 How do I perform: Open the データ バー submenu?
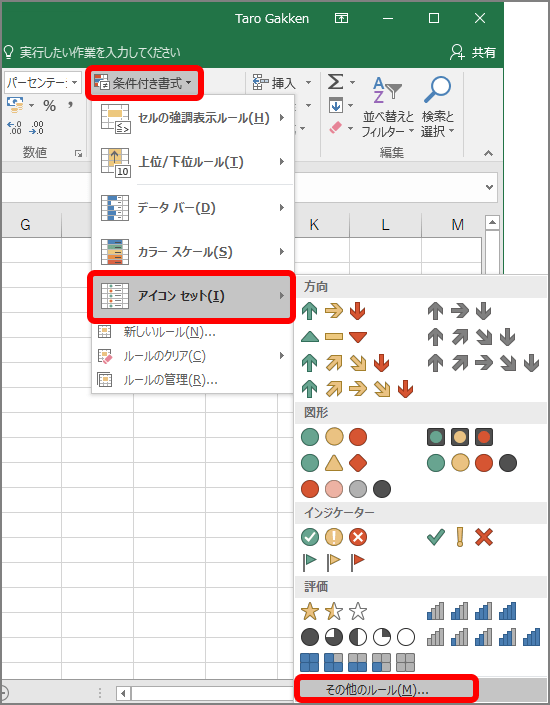point(192,208)
